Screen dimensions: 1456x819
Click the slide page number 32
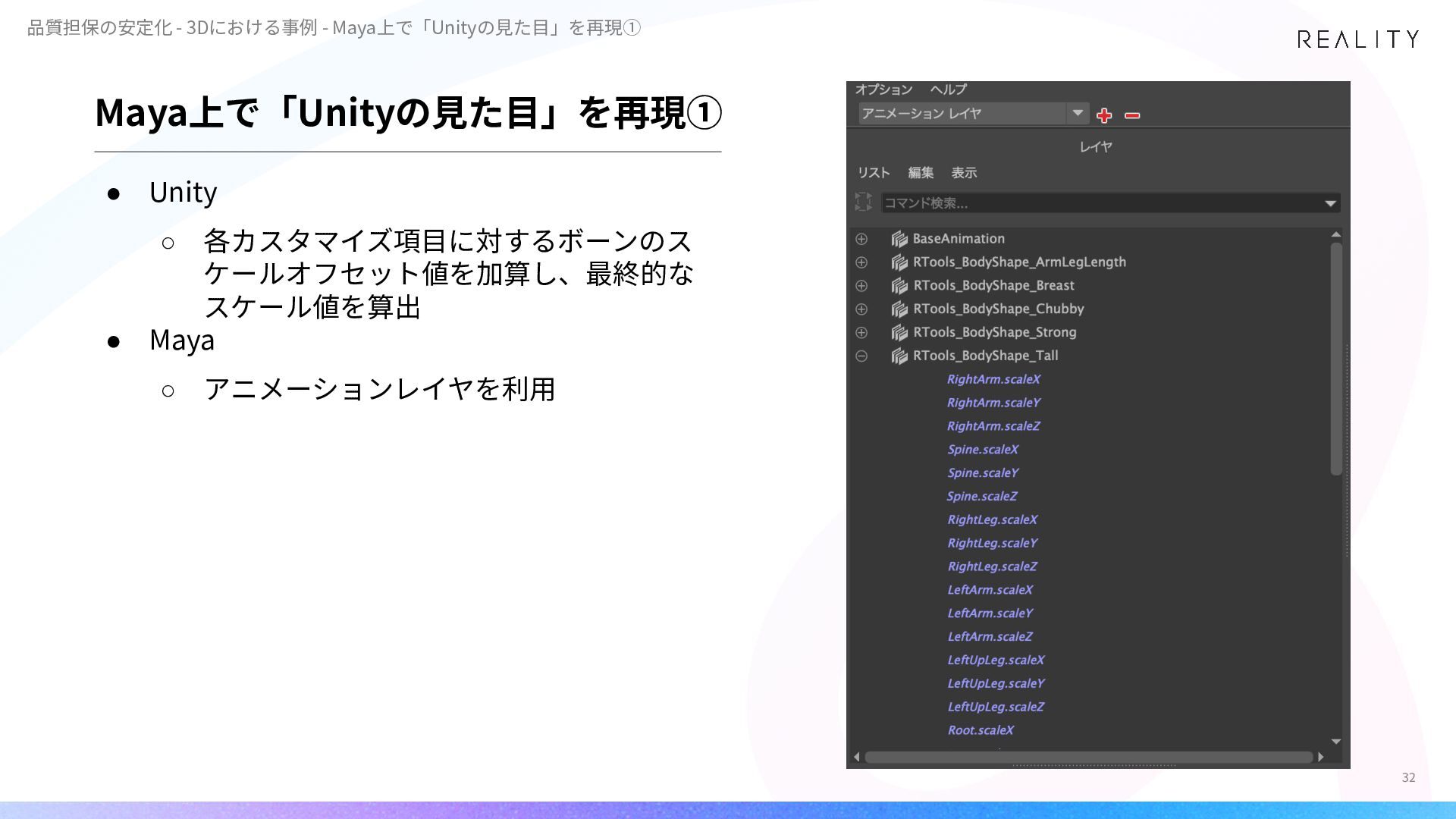click(x=1408, y=778)
